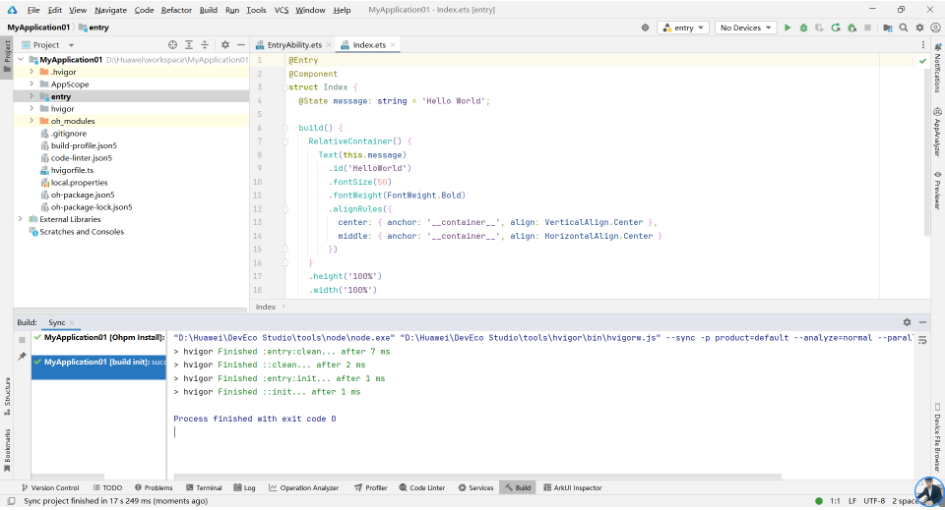This screenshot has height=510, width=945.
Task: Open Code Linter tool window
Action: (x=422, y=488)
